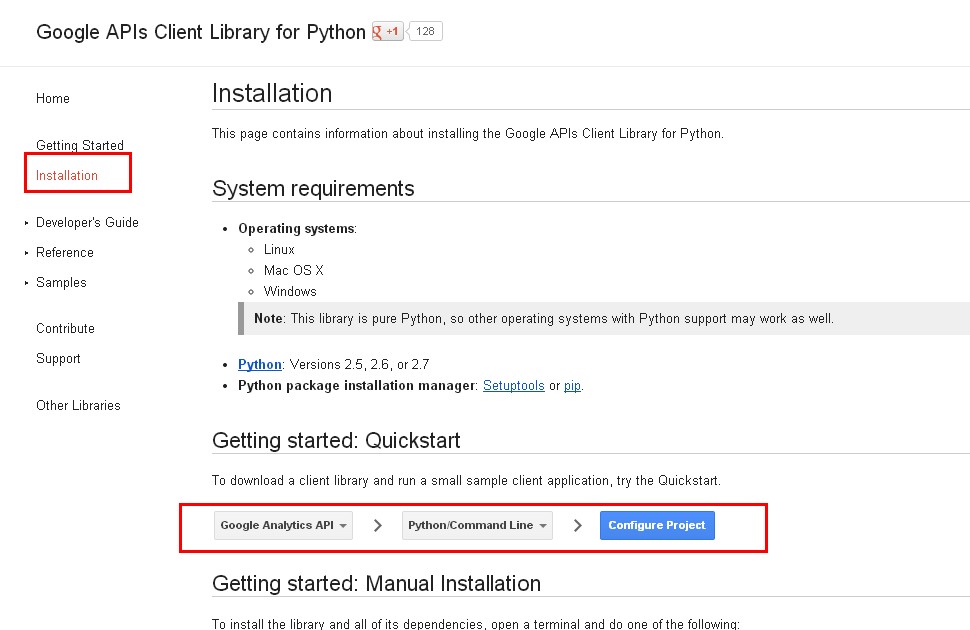Expand the Samples section arrow

(27, 283)
